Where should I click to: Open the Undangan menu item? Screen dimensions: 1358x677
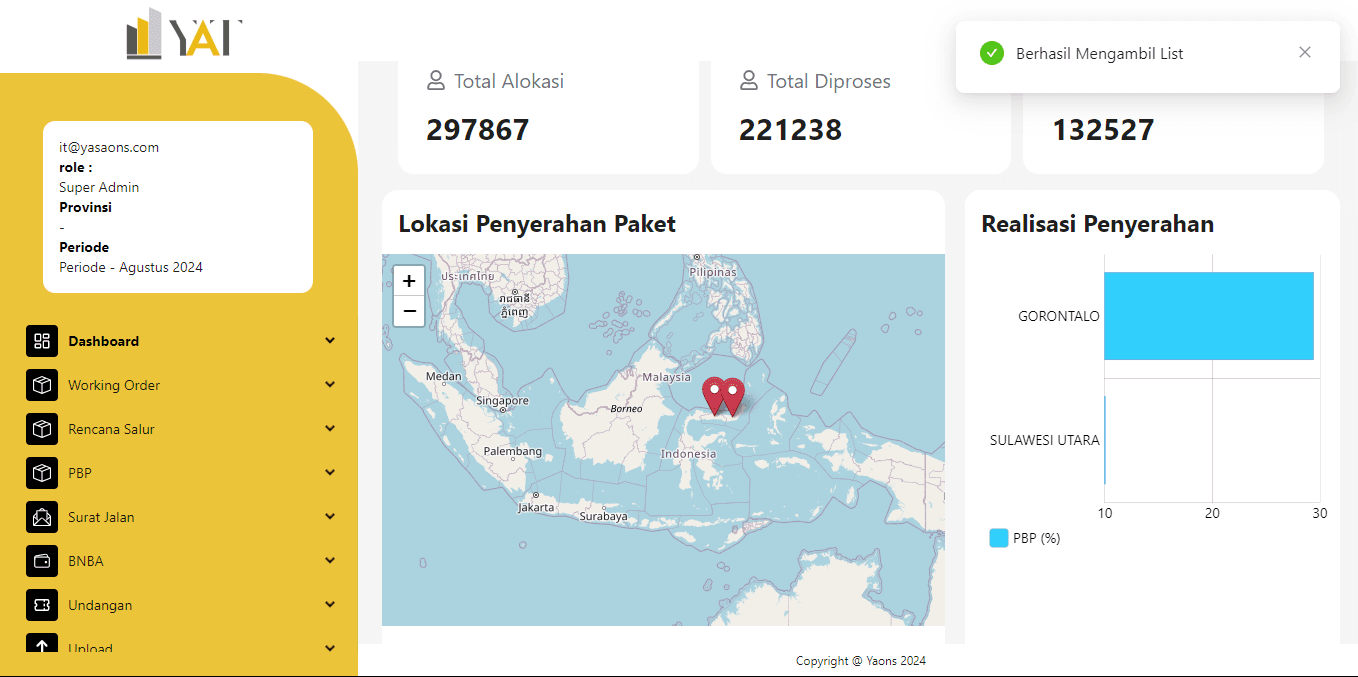point(100,605)
